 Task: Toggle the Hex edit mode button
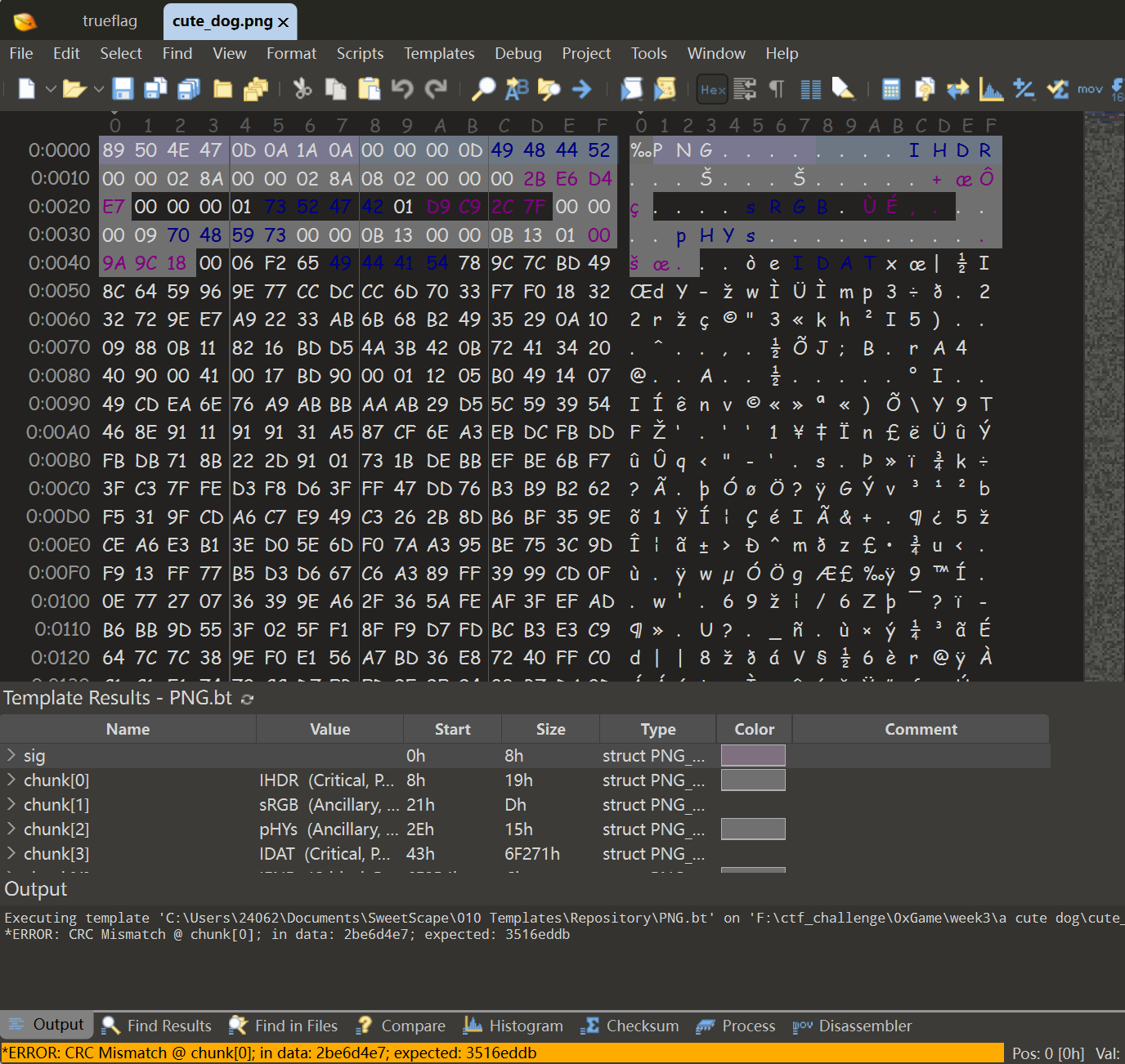click(x=712, y=89)
